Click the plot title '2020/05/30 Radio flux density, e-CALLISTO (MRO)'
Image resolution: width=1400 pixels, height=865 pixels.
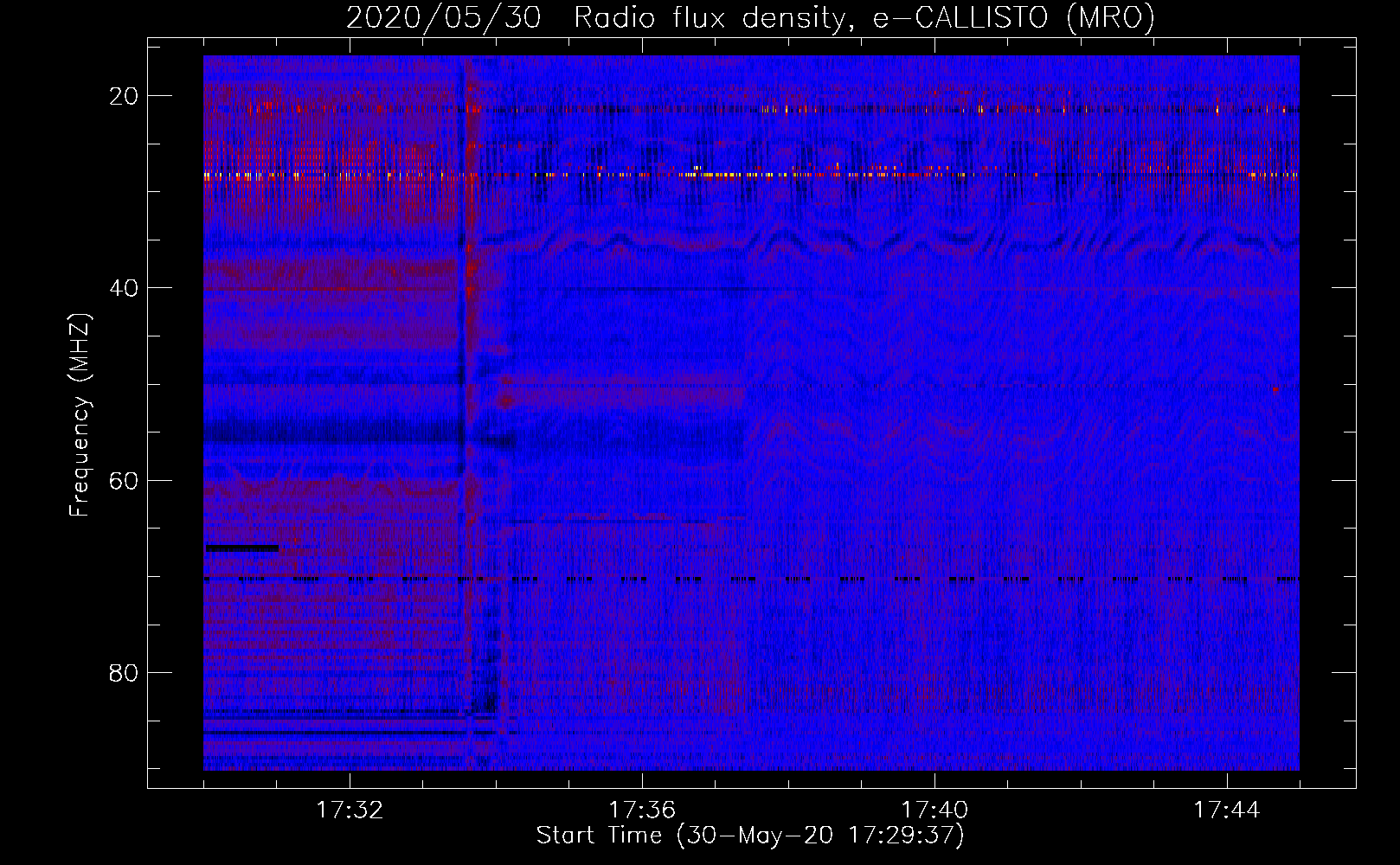(750, 17)
